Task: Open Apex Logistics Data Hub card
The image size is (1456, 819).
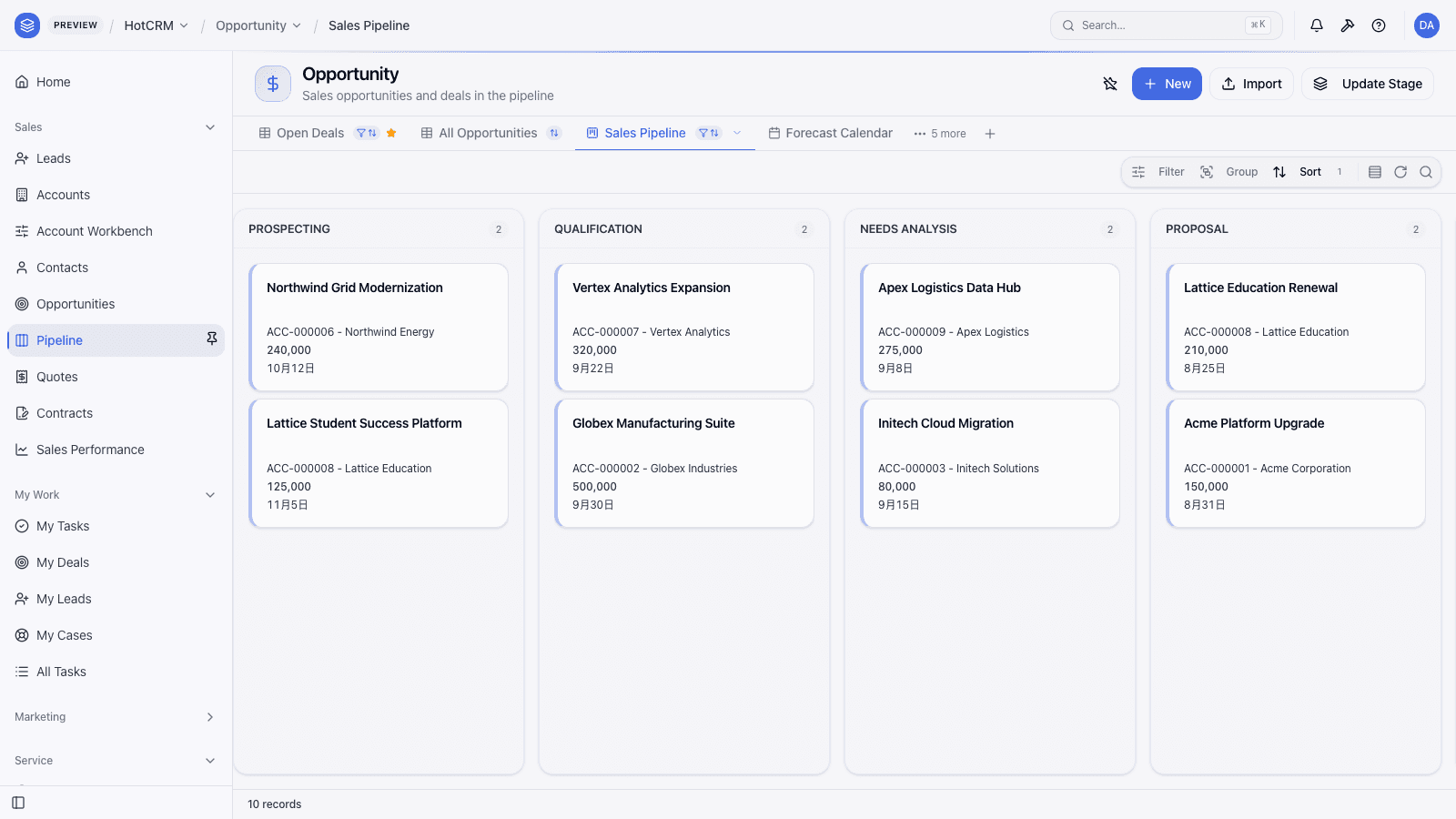Action: point(990,328)
